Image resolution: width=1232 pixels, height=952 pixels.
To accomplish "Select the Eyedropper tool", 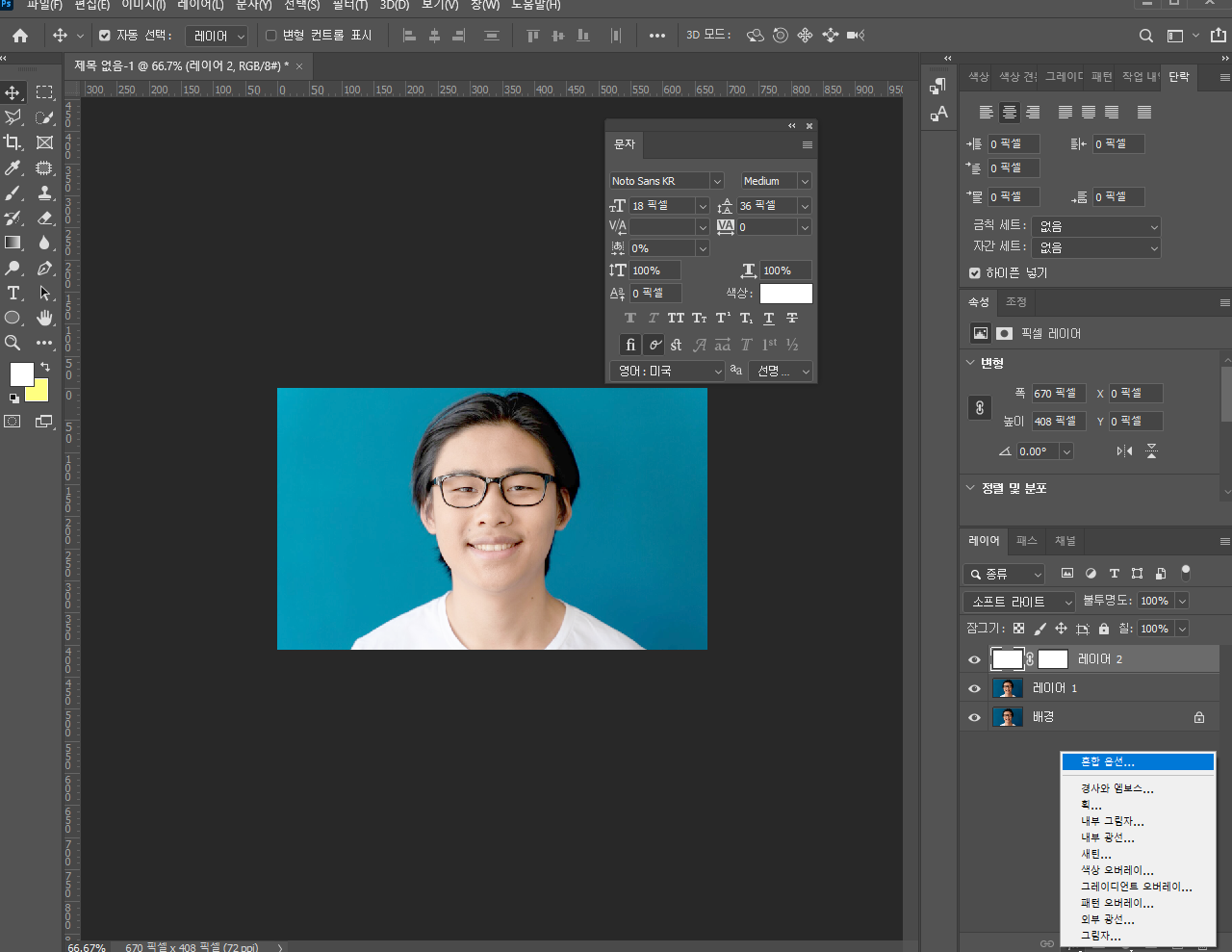I will coord(13,167).
